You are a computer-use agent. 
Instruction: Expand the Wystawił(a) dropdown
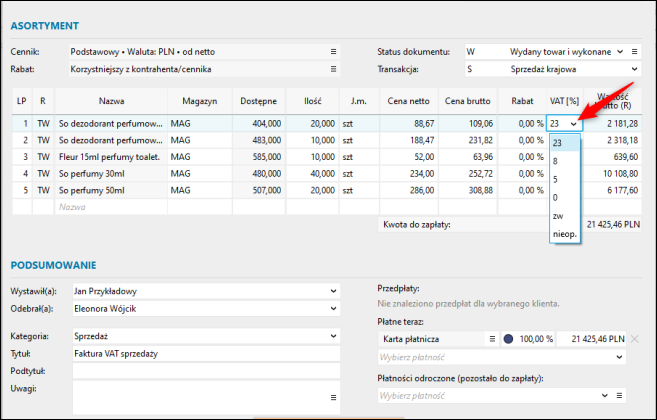333,291
